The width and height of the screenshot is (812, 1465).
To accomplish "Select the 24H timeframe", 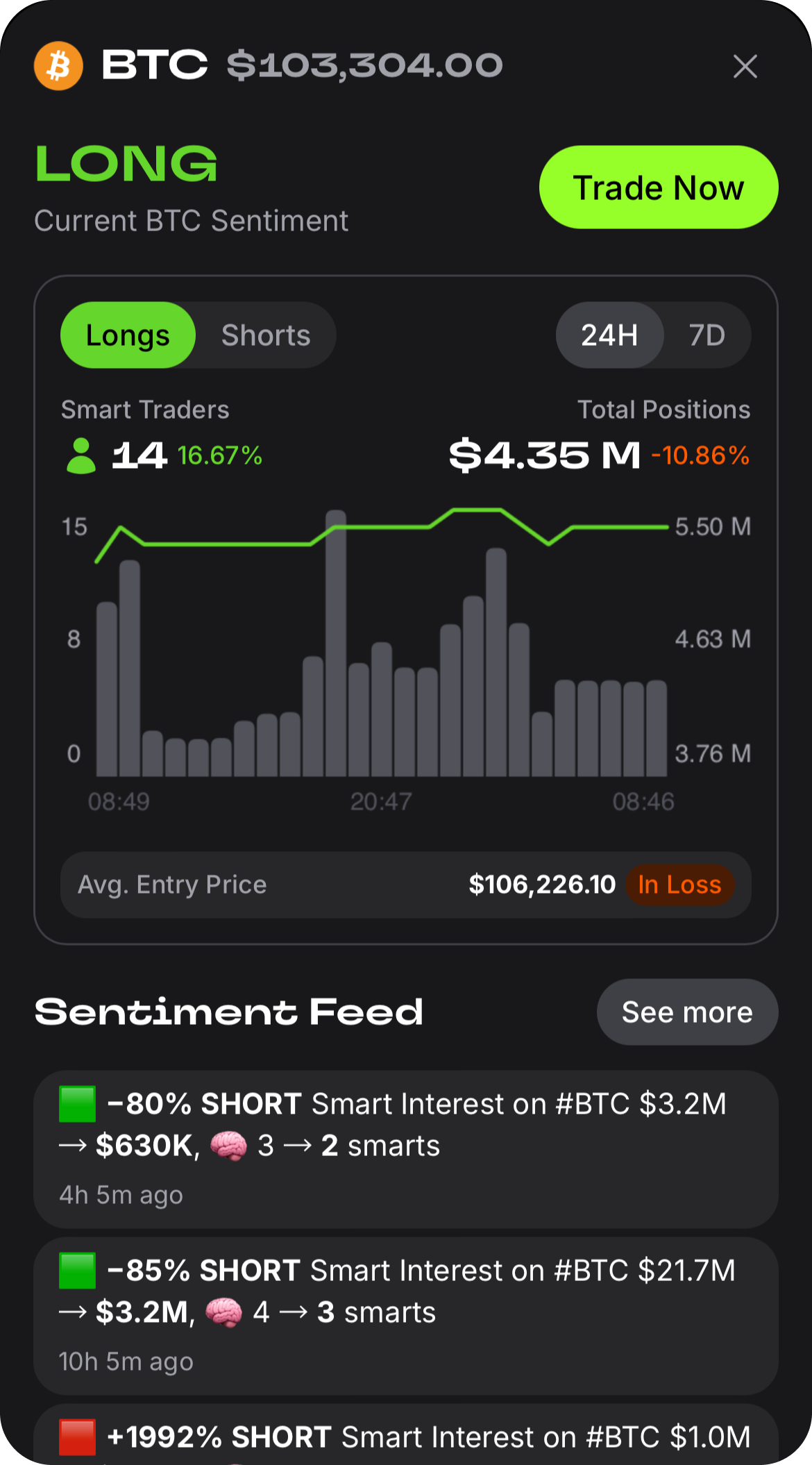I will (x=609, y=335).
